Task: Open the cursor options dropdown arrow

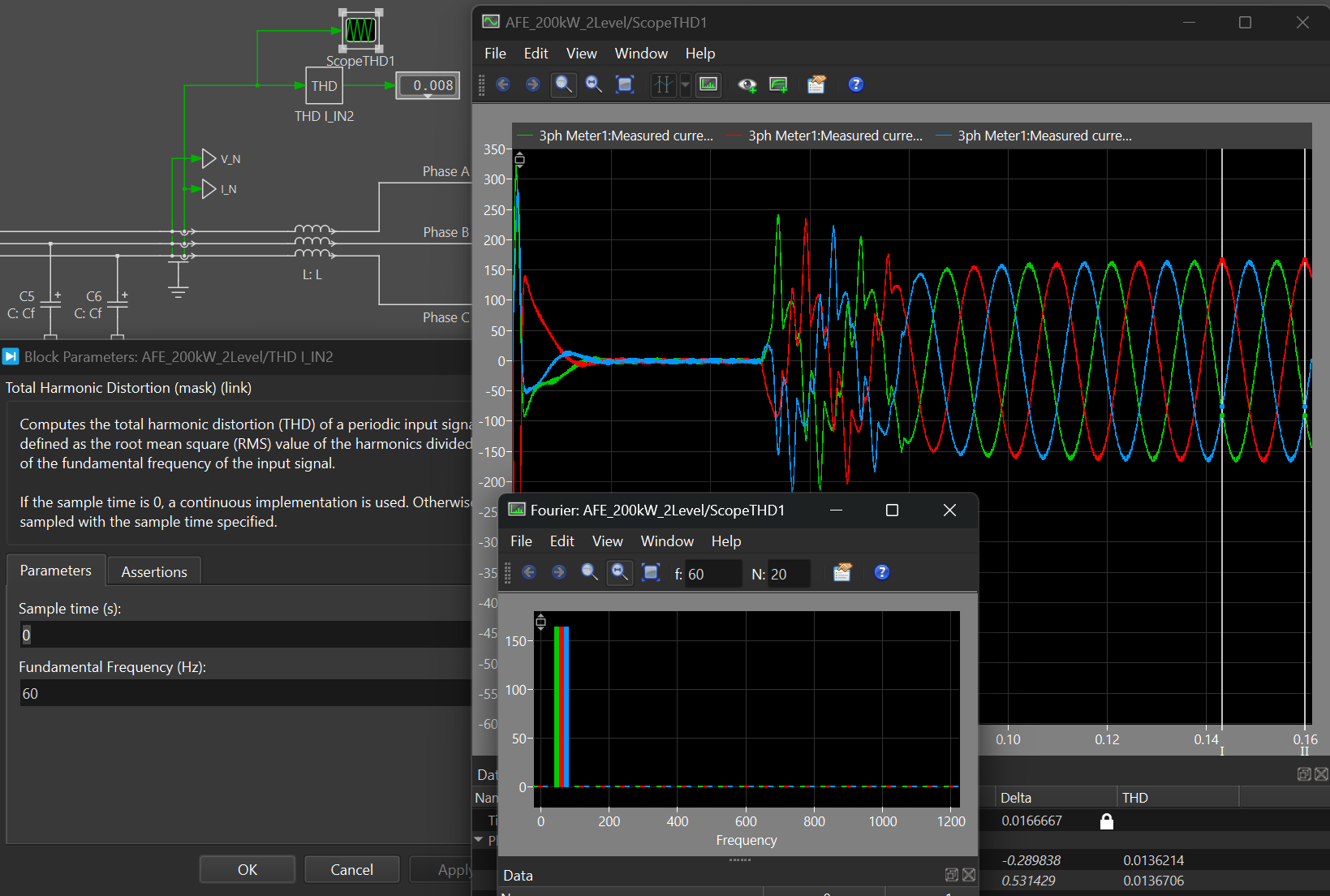Action: click(686, 84)
